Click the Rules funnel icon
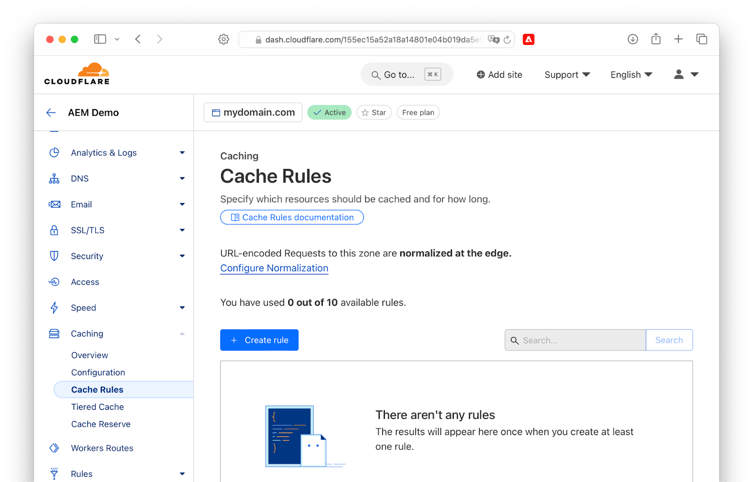The image size is (750, 482). point(54,473)
